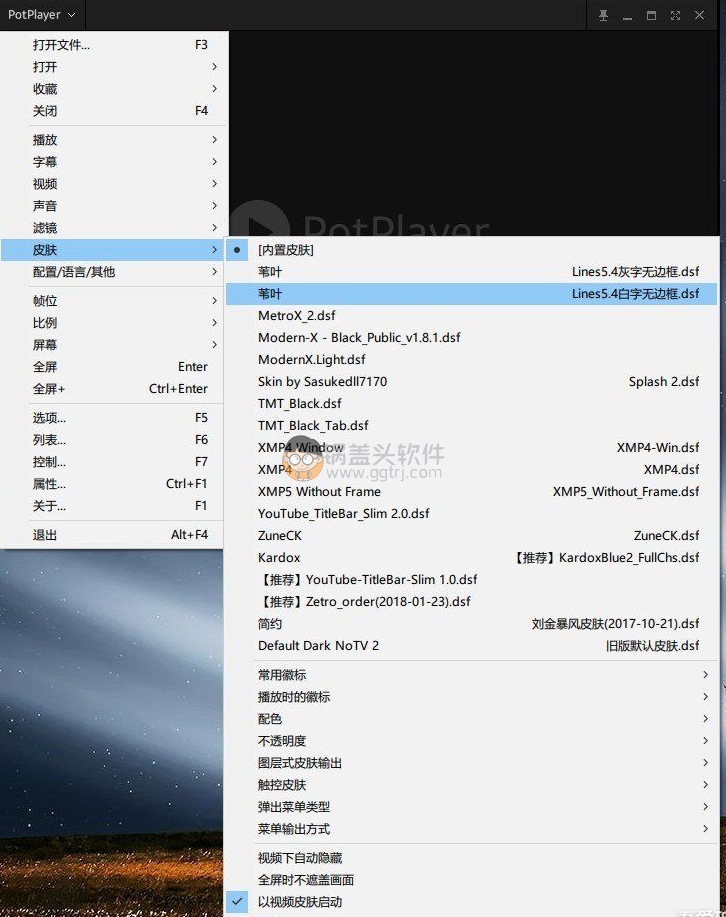
Task: Open the PotPlayer title dropdown menu
Action: pos(42,15)
